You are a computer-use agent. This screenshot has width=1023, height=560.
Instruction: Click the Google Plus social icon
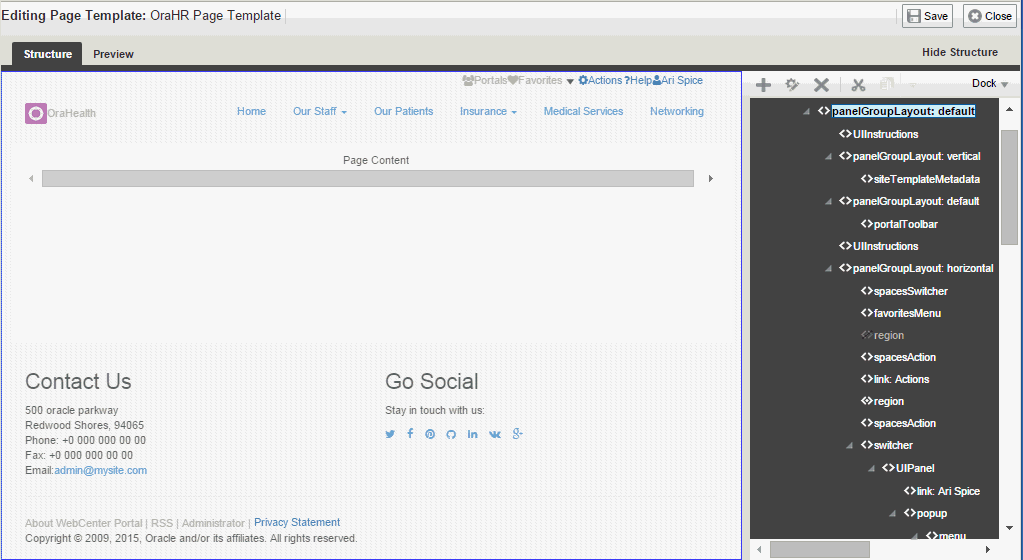pos(517,433)
